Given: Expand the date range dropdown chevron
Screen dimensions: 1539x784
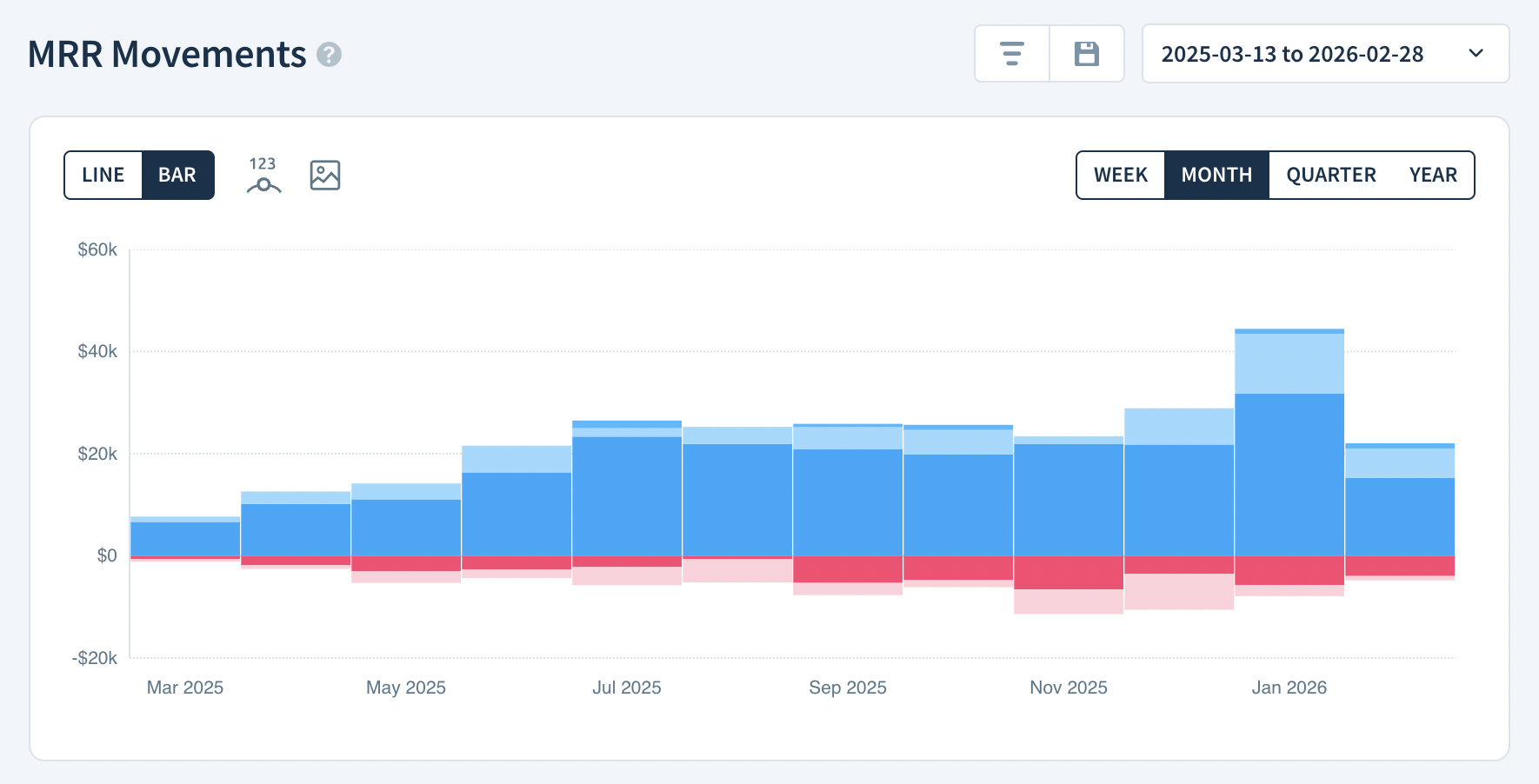Looking at the screenshot, I should click(x=1476, y=53).
